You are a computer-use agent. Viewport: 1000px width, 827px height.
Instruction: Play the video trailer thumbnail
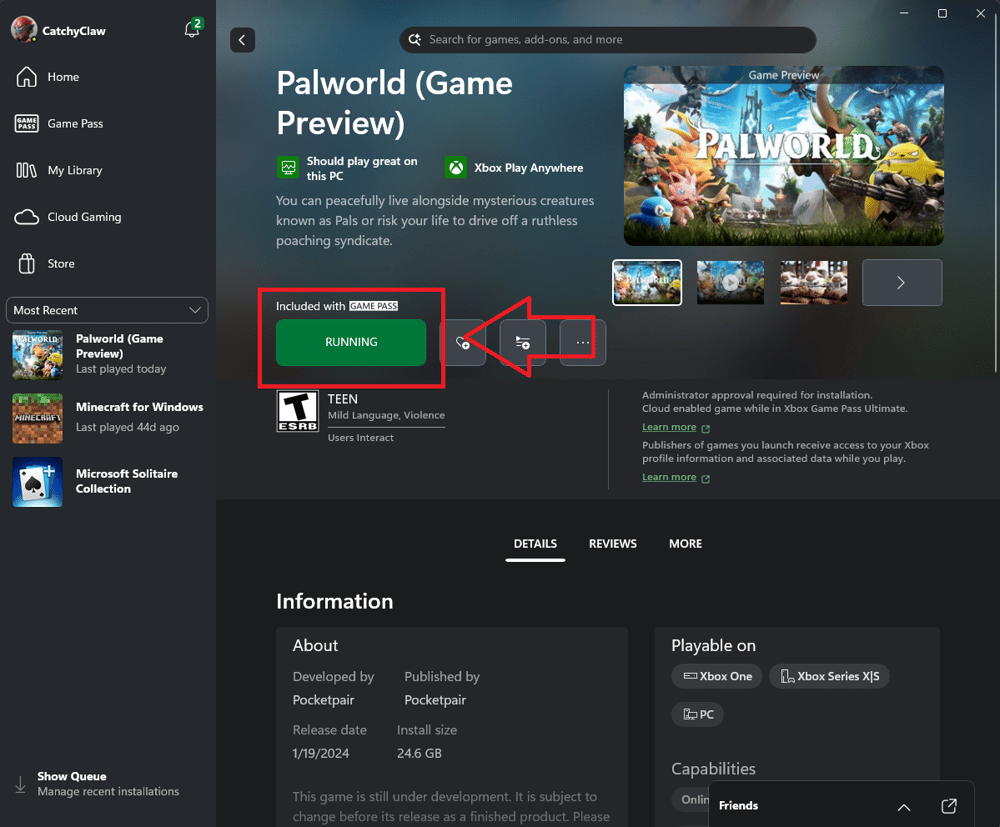[x=730, y=282]
